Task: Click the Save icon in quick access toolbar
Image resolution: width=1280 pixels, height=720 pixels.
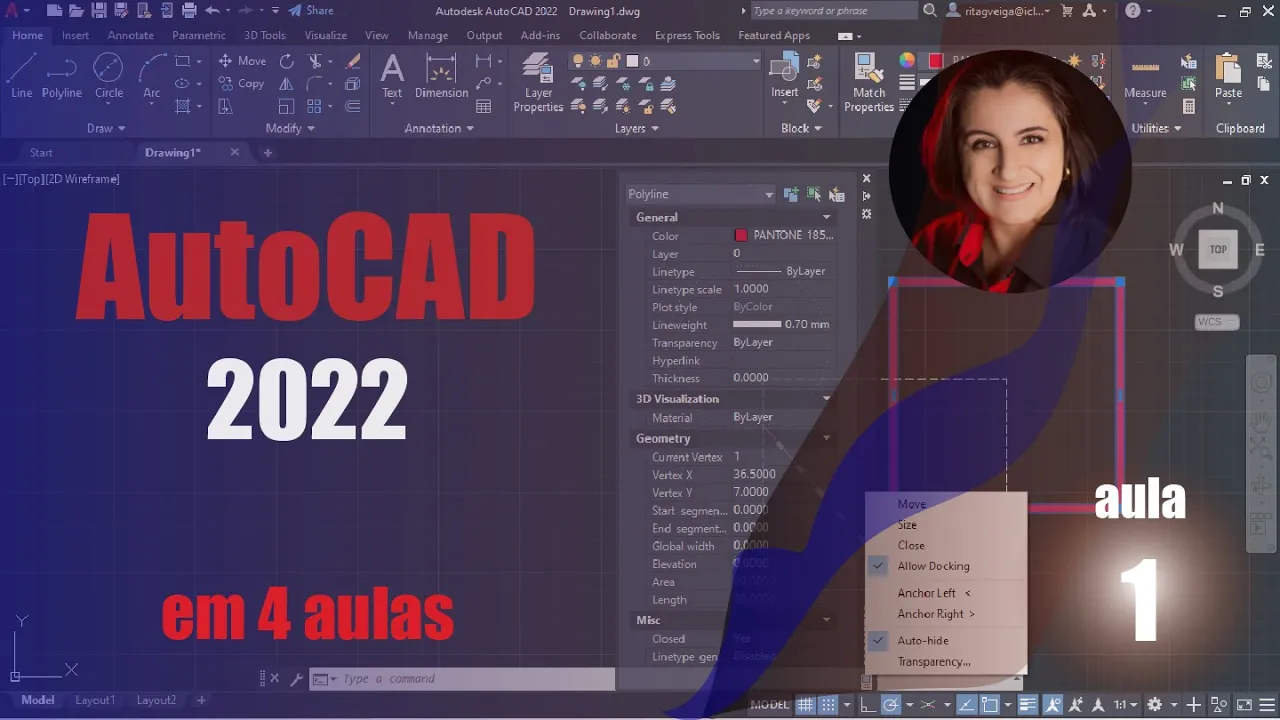Action: coord(99,11)
